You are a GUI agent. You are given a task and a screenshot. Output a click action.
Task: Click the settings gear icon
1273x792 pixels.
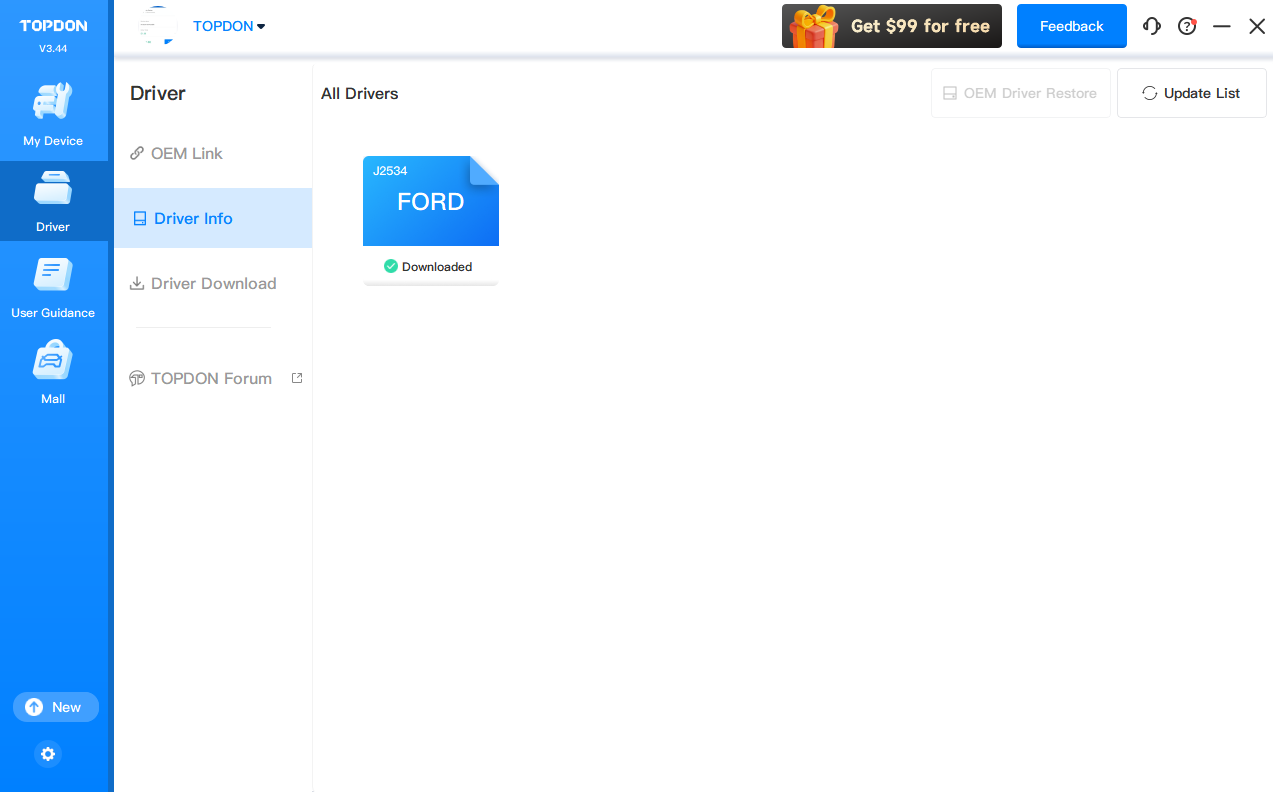pyautogui.click(x=48, y=754)
